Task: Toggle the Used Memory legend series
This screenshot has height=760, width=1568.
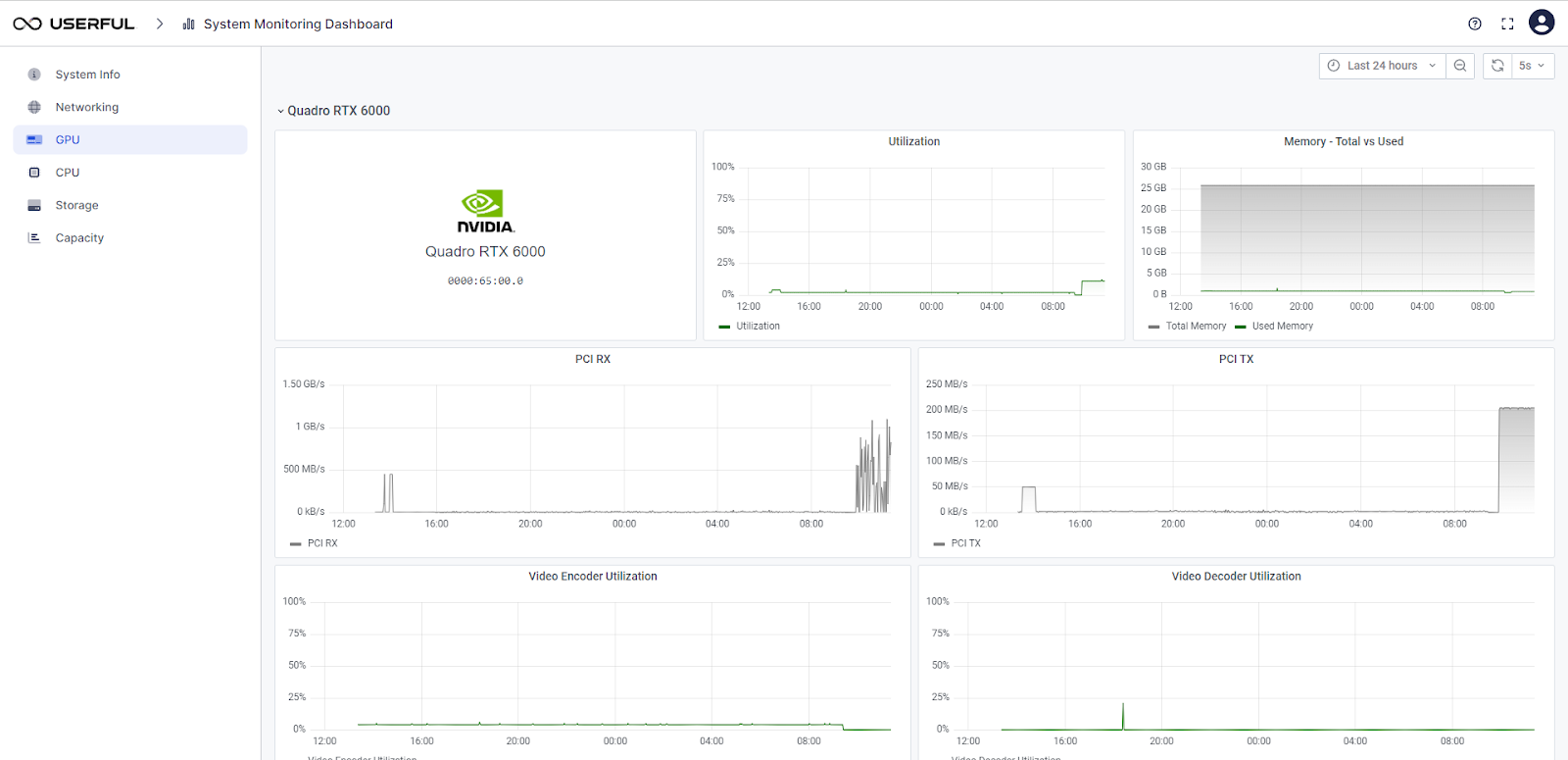Action: point(1274,327)
